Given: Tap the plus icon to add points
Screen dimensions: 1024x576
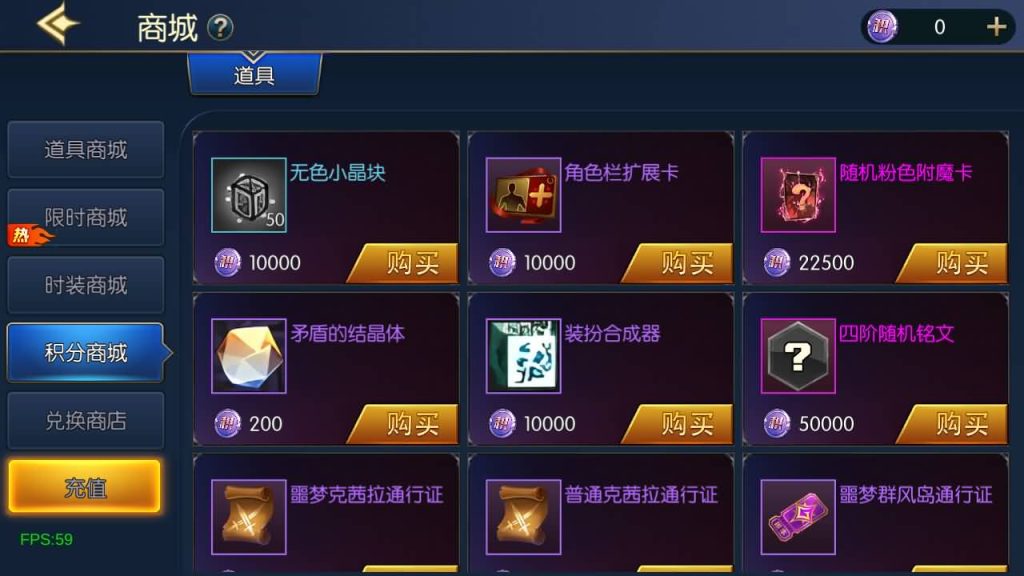Looking at the screenshot, I should point(996,27).
